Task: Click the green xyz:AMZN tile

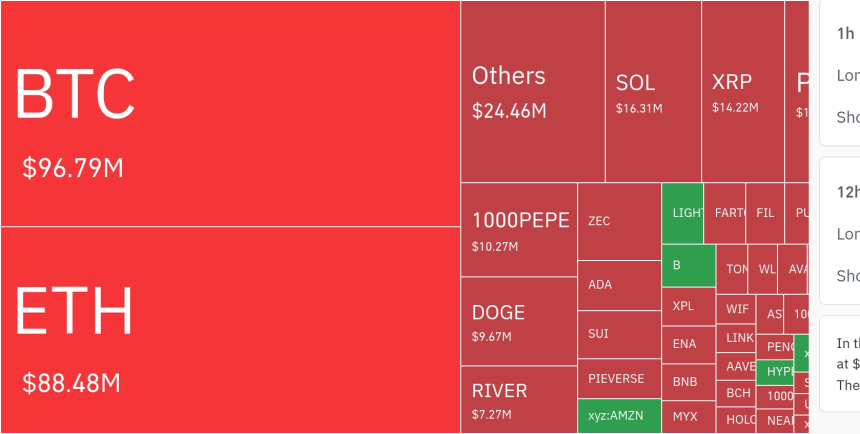Action: click(x=618, y=415)
